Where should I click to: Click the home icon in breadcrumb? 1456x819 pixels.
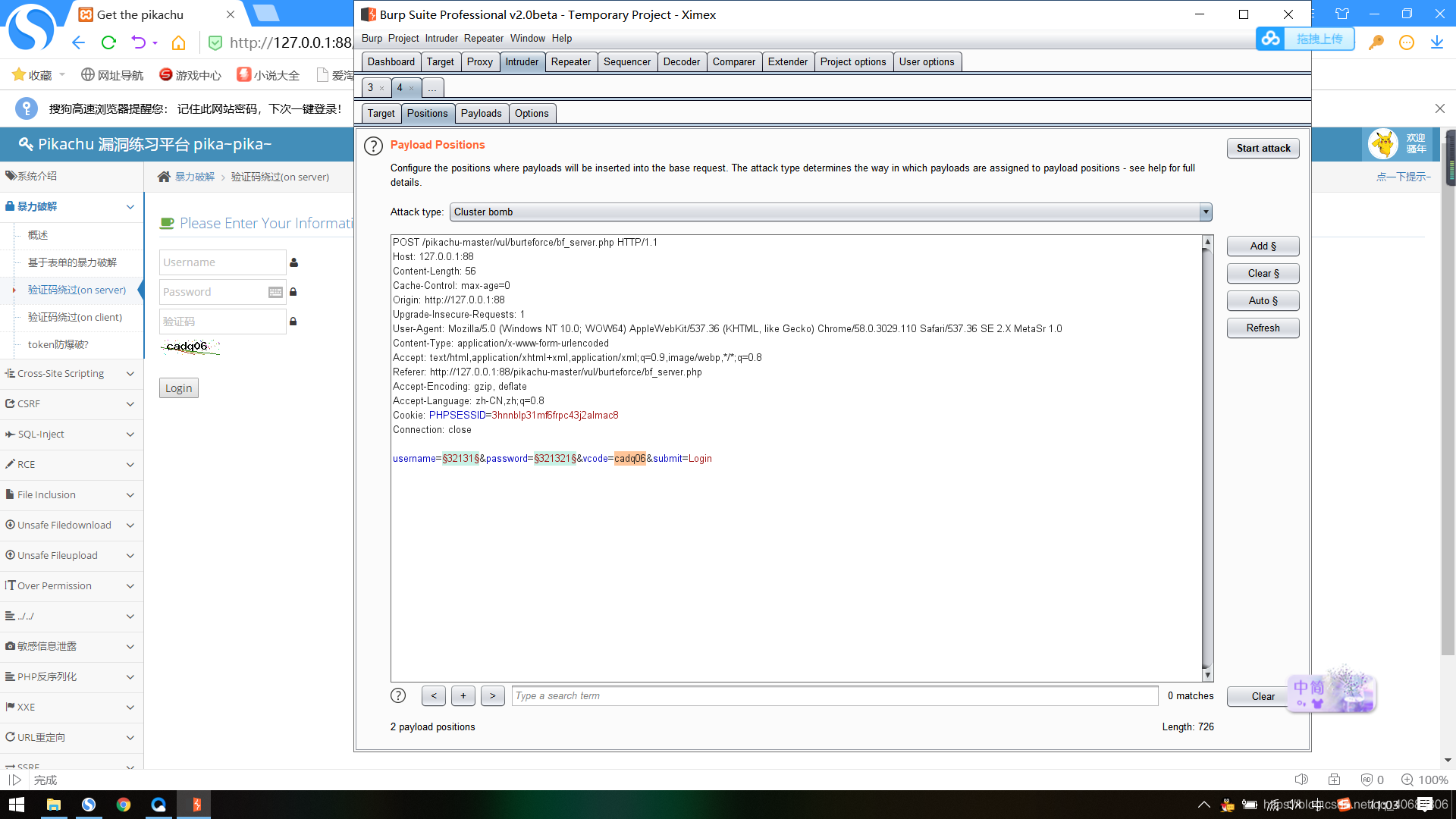click(x=164, y=177)
